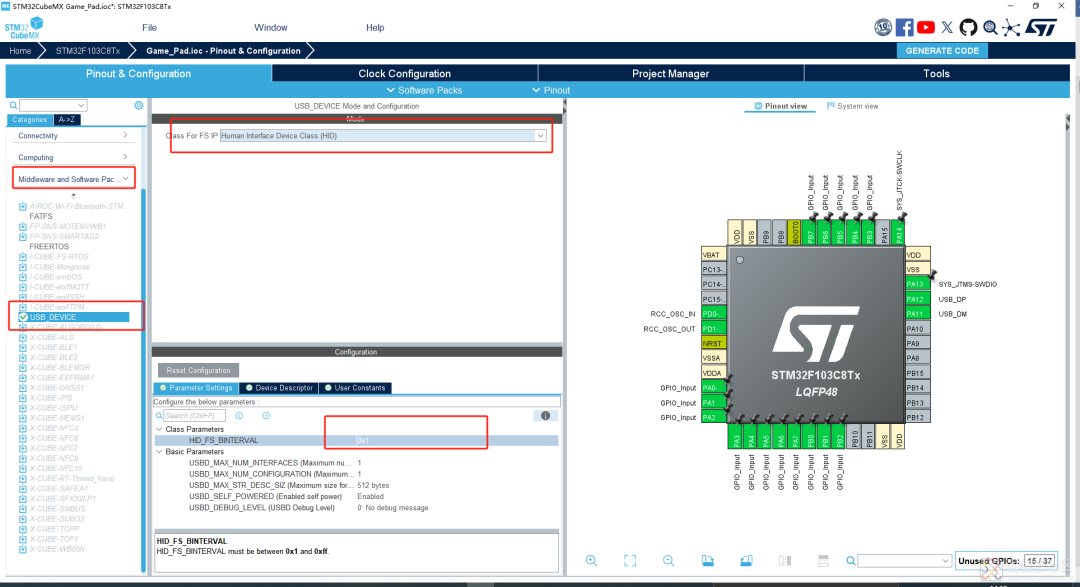Collapse Middleware and Software Packs category
The width and height of the screenshot is (1080, 587).
coord(73,178)
